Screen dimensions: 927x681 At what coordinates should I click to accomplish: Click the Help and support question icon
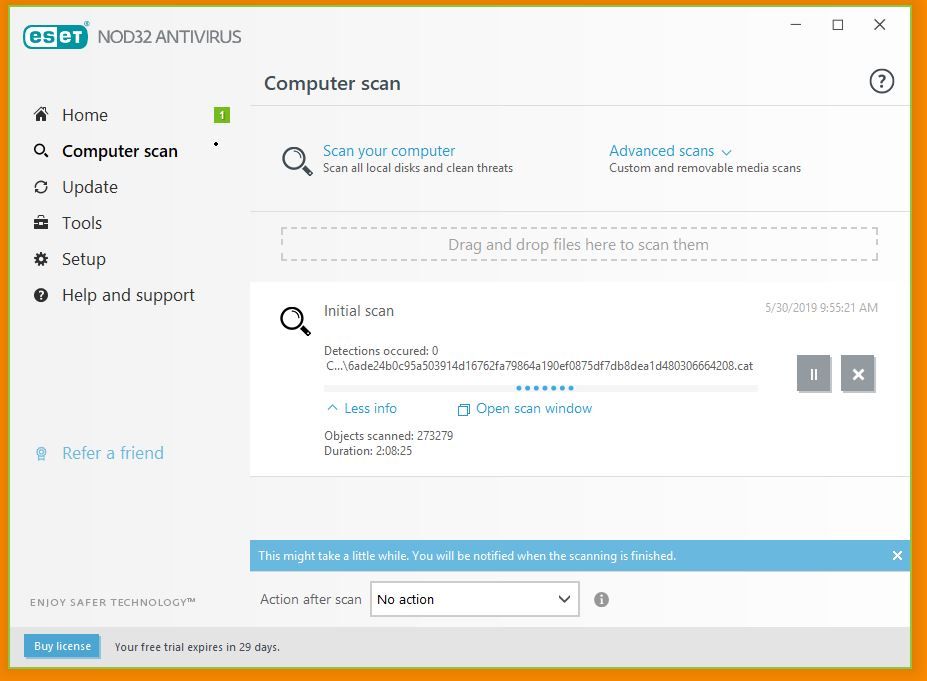pos(41,295)
